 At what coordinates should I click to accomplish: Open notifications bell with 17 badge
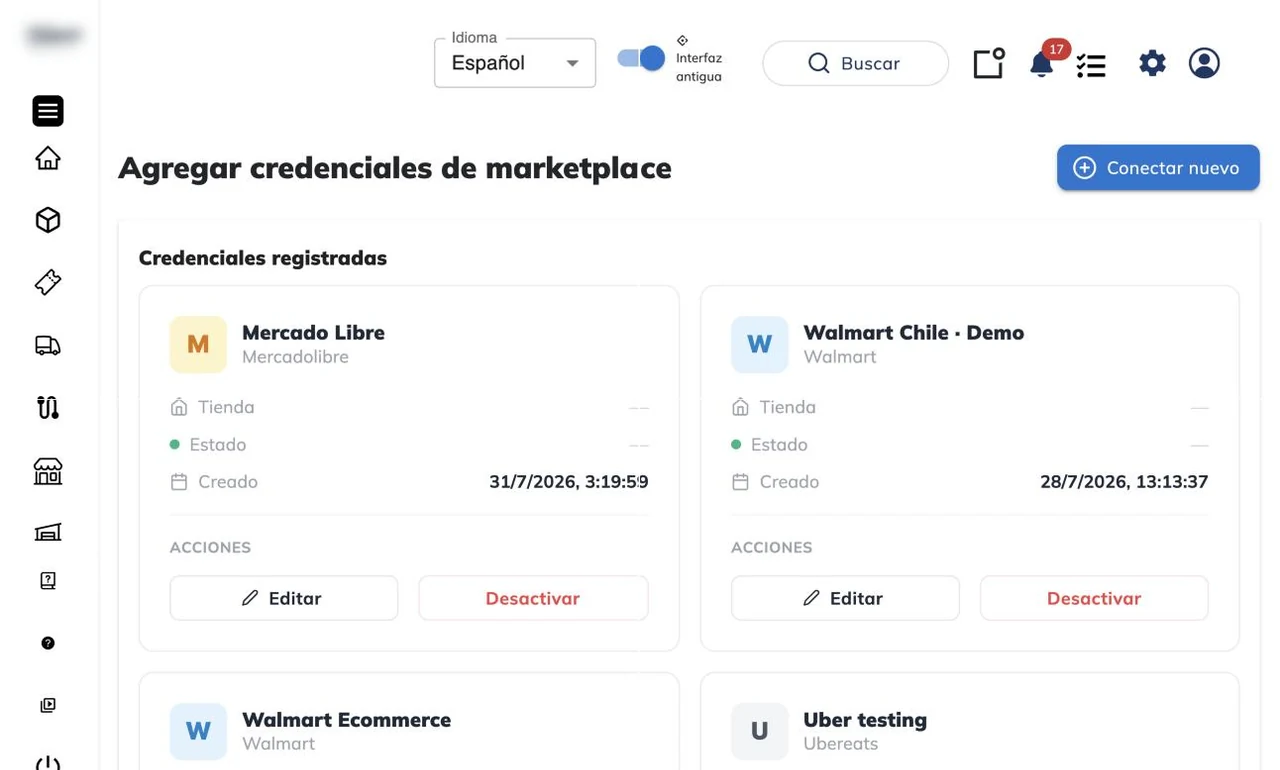[x=1042, y=64]
